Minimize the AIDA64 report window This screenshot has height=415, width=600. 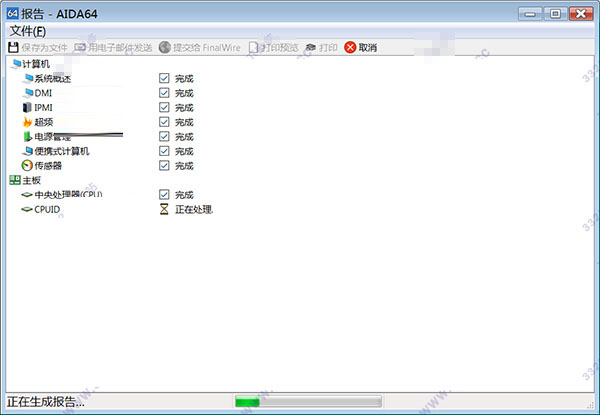pyautogui.click(x=530, y=14)
